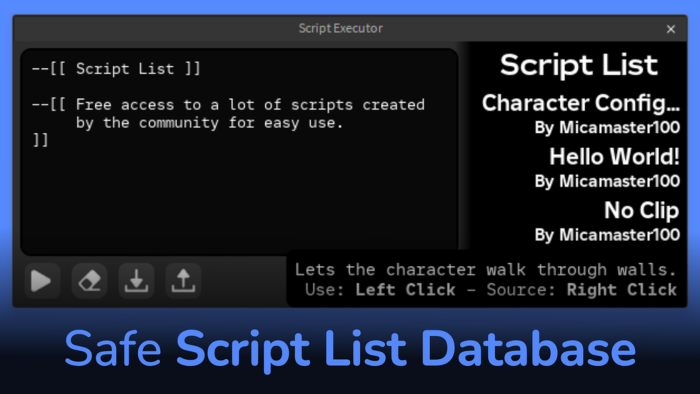The image size is (700, 394).
Task: Click the 'Left Click' usage hint text
Action: point(405,290)
